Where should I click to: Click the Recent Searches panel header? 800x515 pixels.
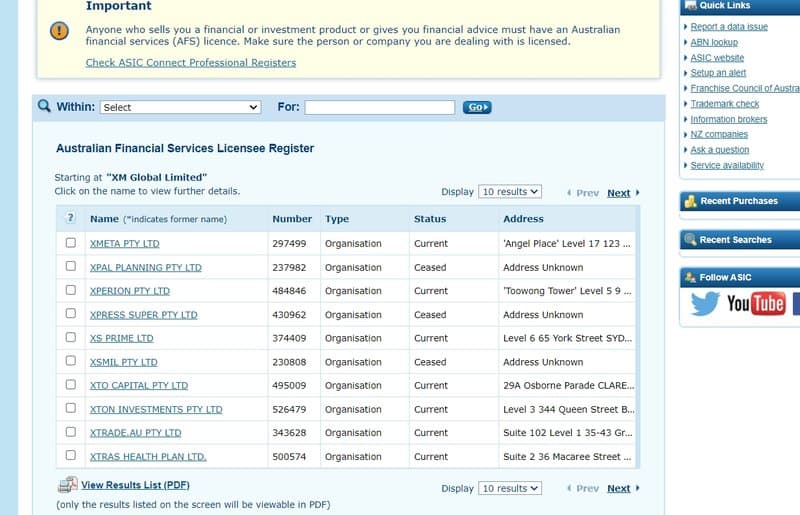(x=740, y=239)
